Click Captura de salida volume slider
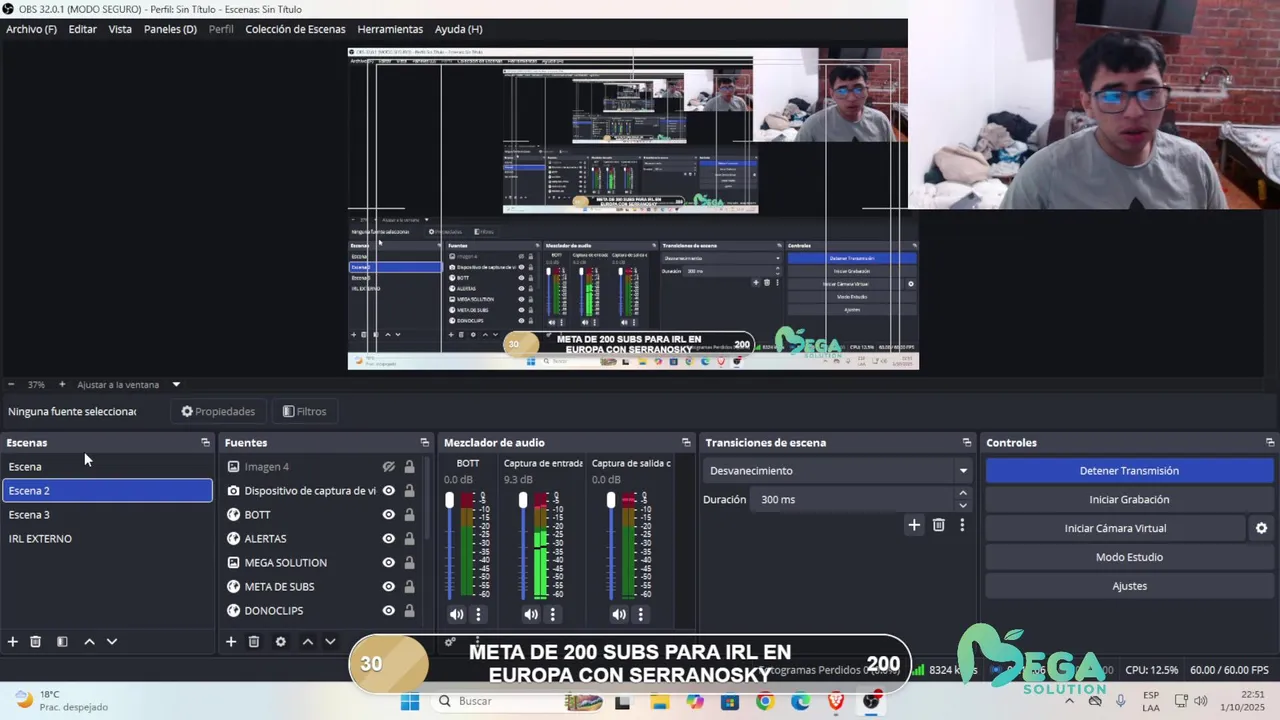 coord(611,500)
